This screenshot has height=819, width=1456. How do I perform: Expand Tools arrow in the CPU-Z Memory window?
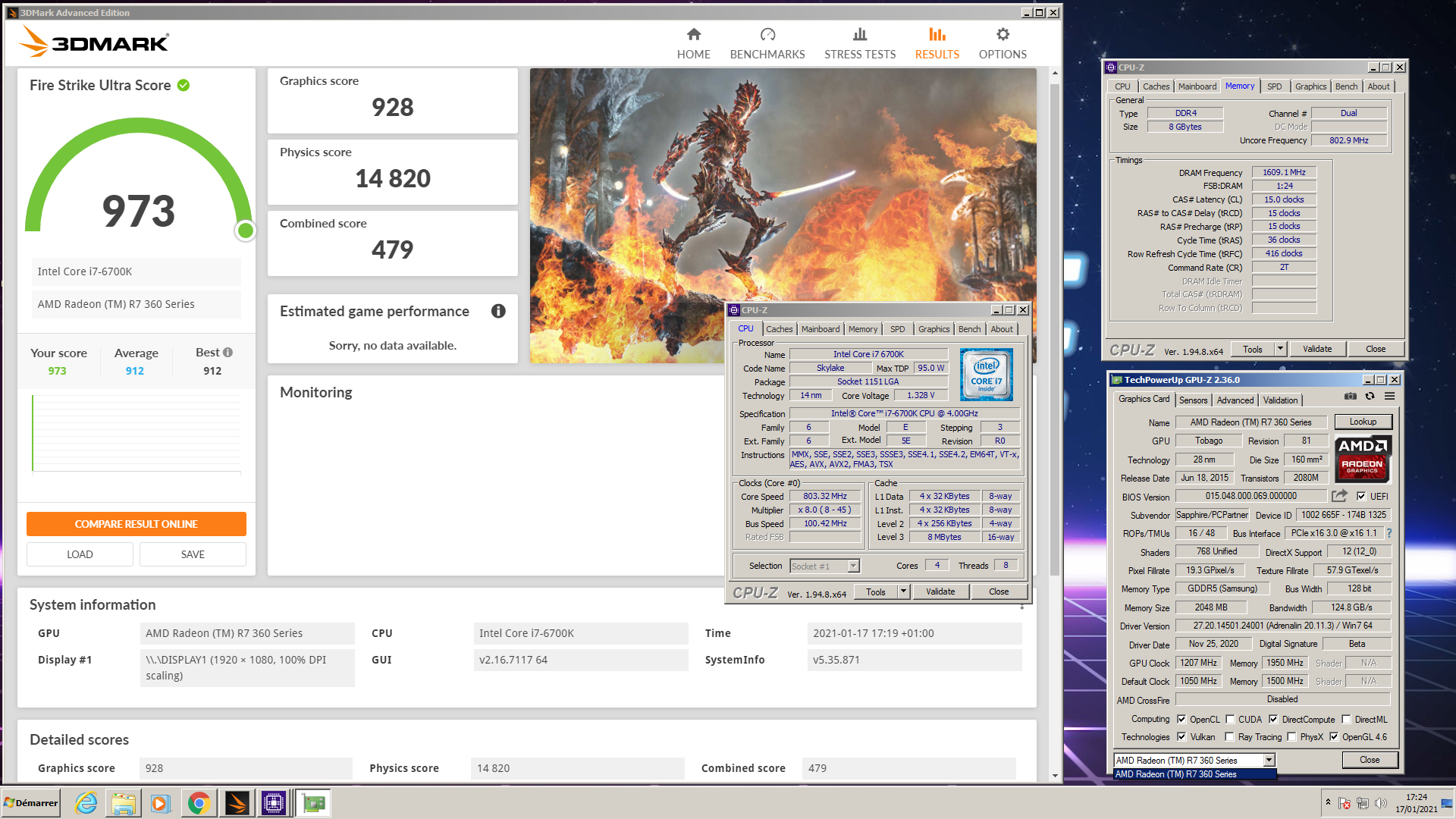pyautogui.click(x=1280, y=349)
